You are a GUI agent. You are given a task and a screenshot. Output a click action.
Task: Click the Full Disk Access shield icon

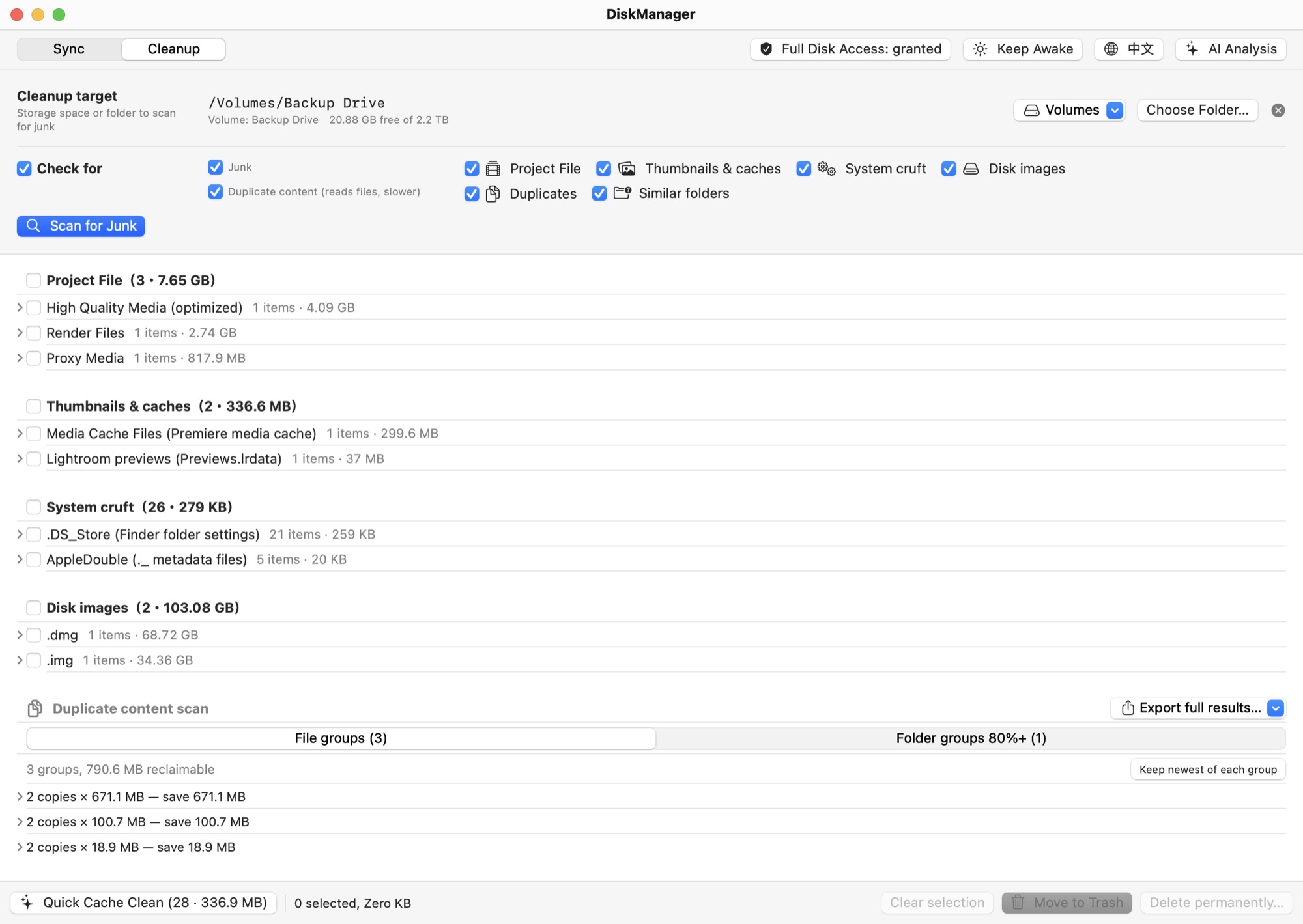[x=766, y=49]
